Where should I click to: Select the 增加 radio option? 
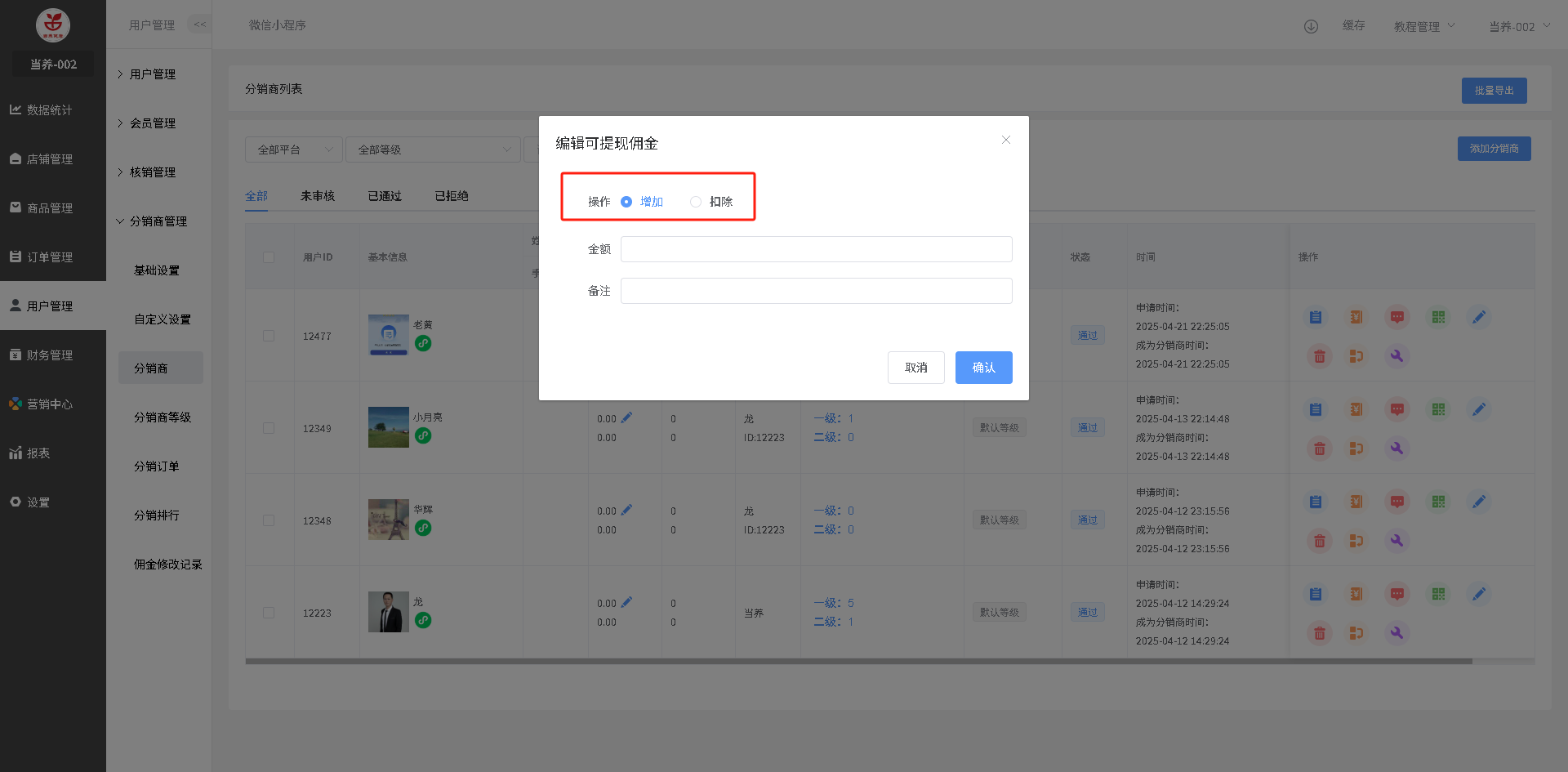click(626, 202)
